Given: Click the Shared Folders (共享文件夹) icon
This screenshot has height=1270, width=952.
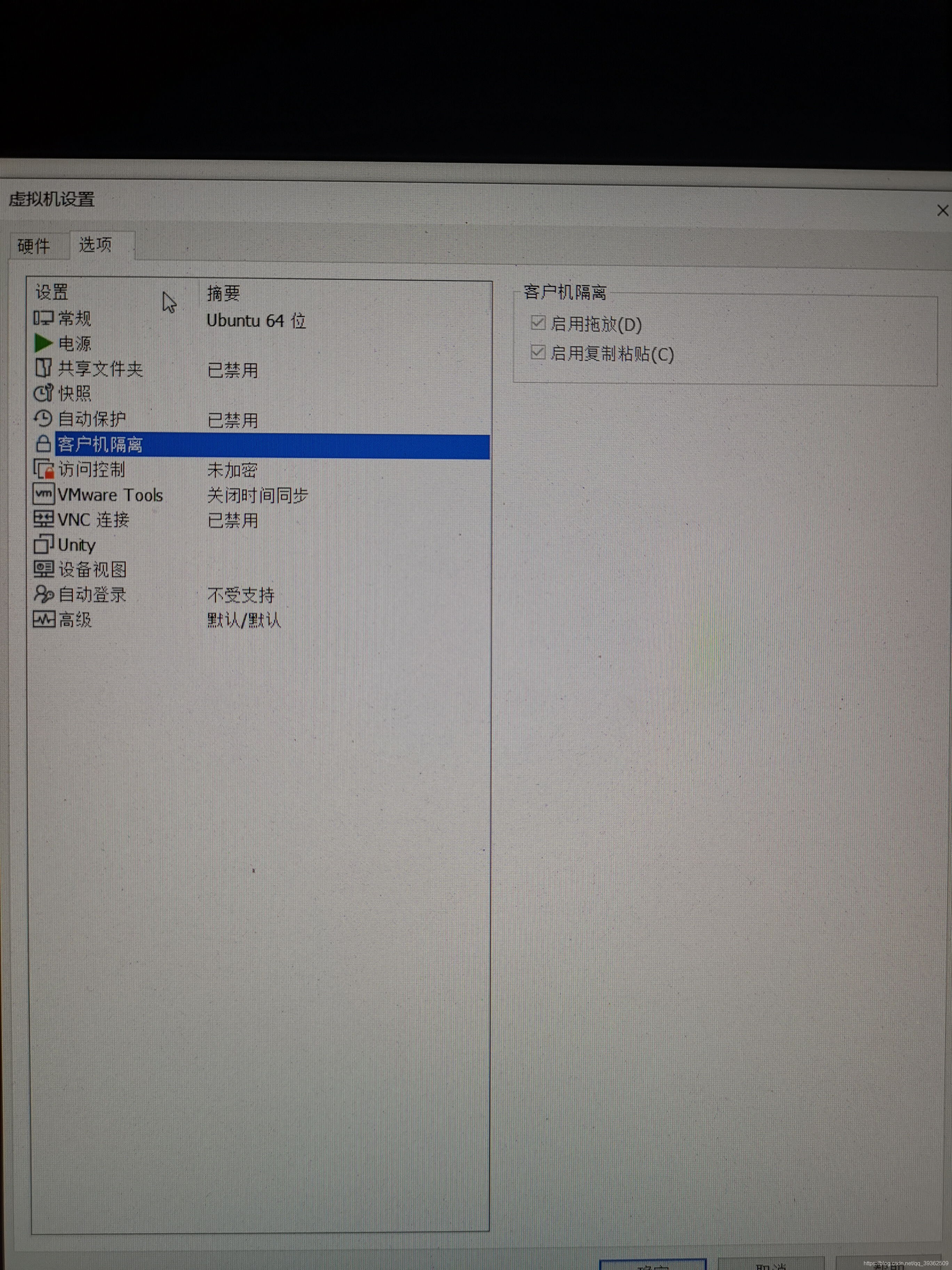Looking at the screenshot, I should click(x=43, y=368).
